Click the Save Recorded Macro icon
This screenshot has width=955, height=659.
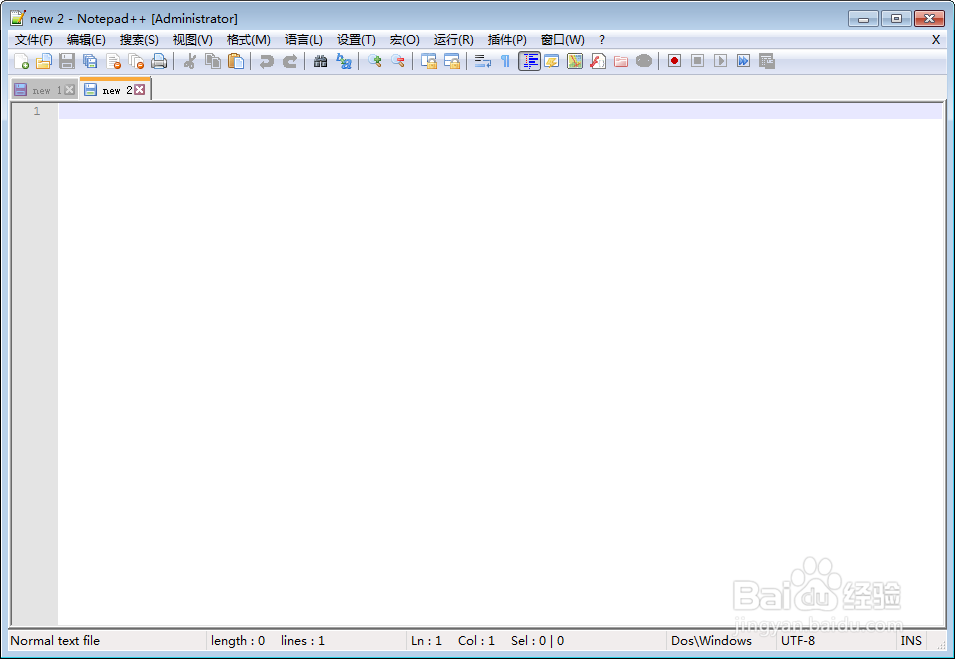pos(766,61)
